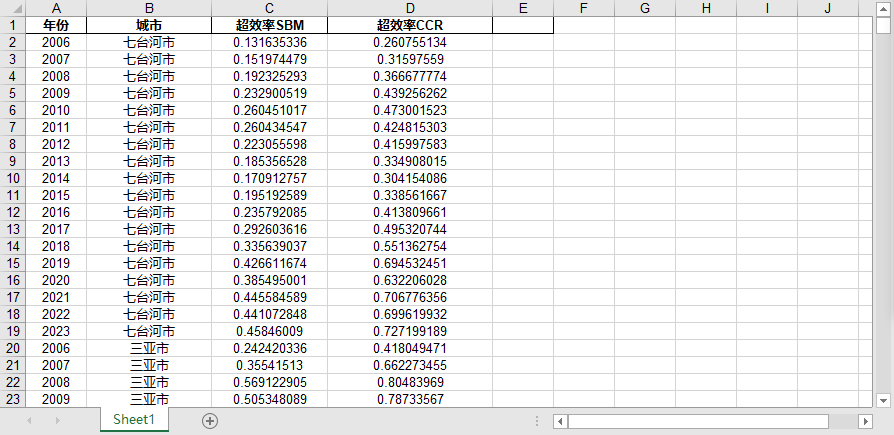The image size is (894, 435).
Task: Select cell with value 0.192325293
Action: click(270, 76)
